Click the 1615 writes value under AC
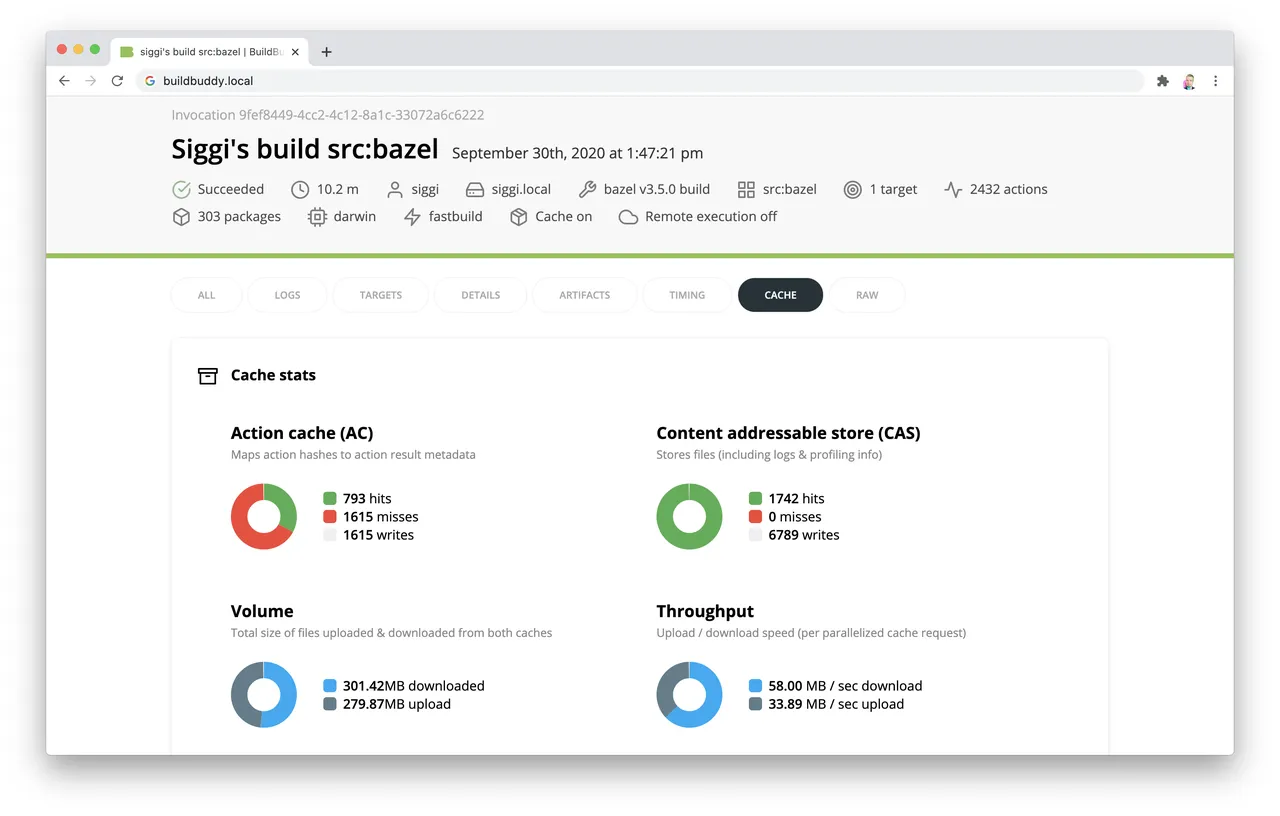This screenshot has height=816, width=1280. click(378, 535)
